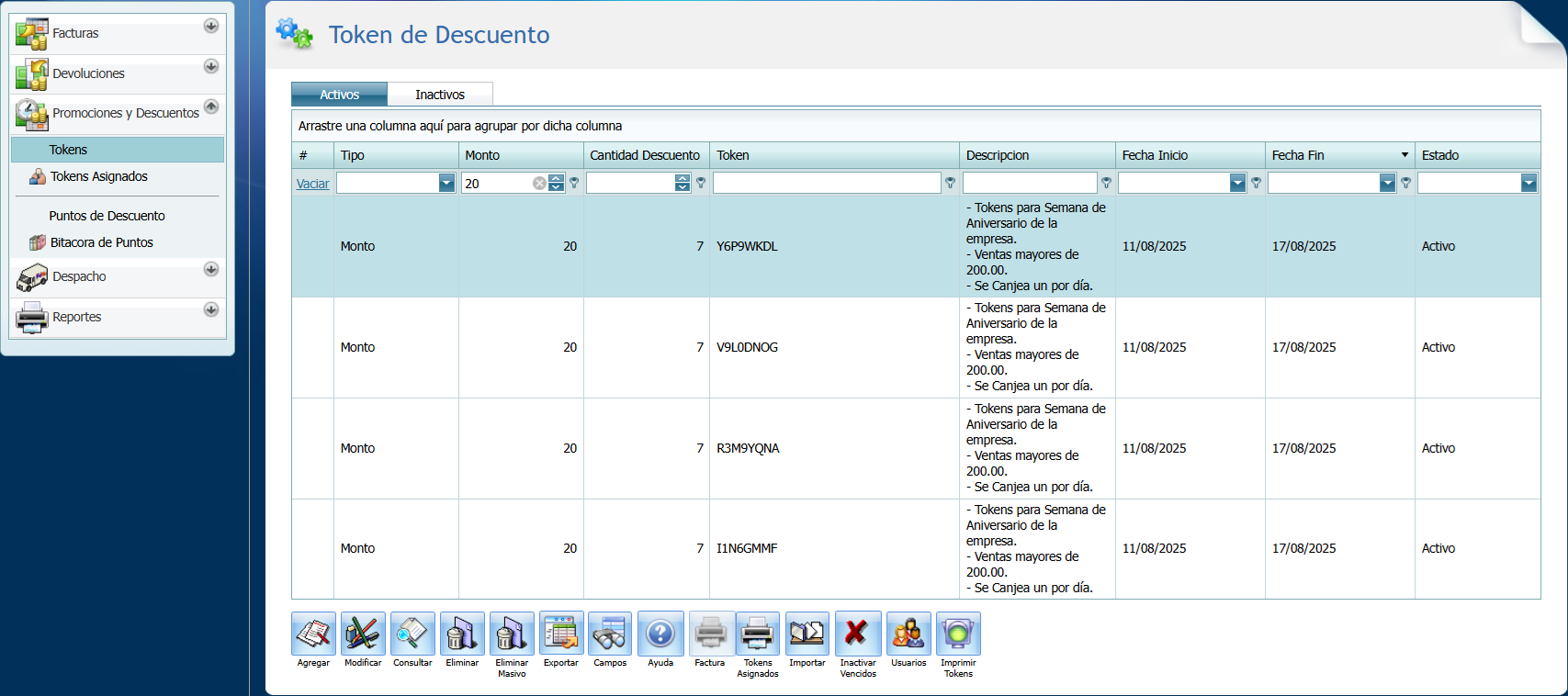Open the Estado filter dropdown
The width and height of the screenshot is (1568, 696).
click(x=1529, y=184)
